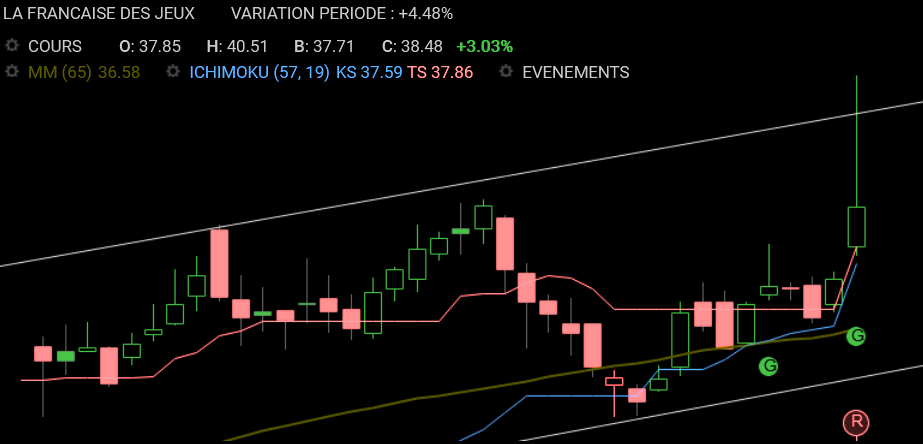
Task: Open settings gear next to EVENEMENTS
Action: [x=506, y=72]
